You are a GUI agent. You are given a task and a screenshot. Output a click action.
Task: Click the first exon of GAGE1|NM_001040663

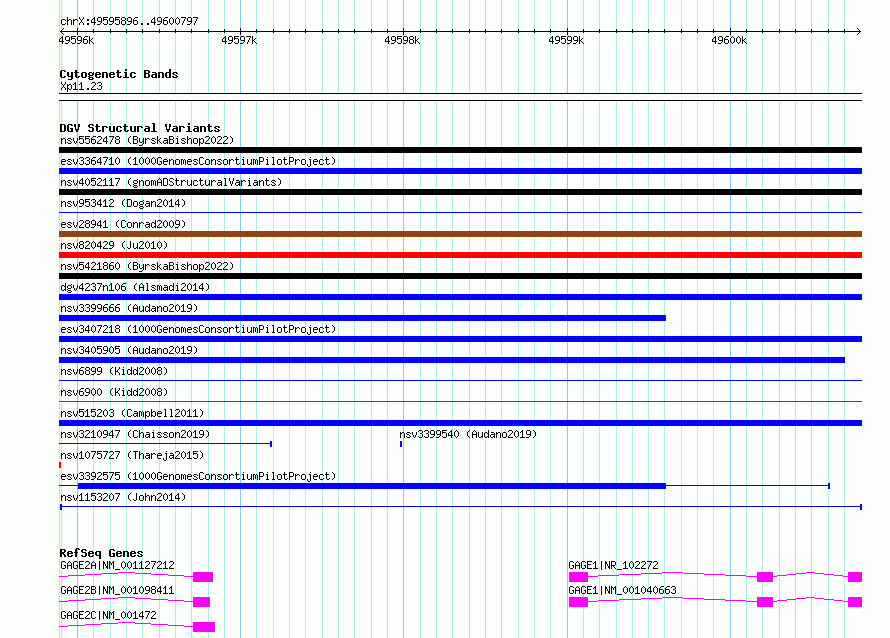(x=578, y=602)
